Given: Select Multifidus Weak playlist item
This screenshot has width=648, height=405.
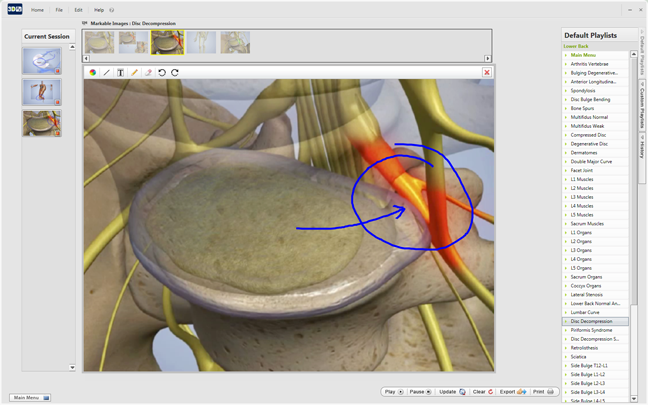Looking at the screenshot, I should click(x=596, y=126).
